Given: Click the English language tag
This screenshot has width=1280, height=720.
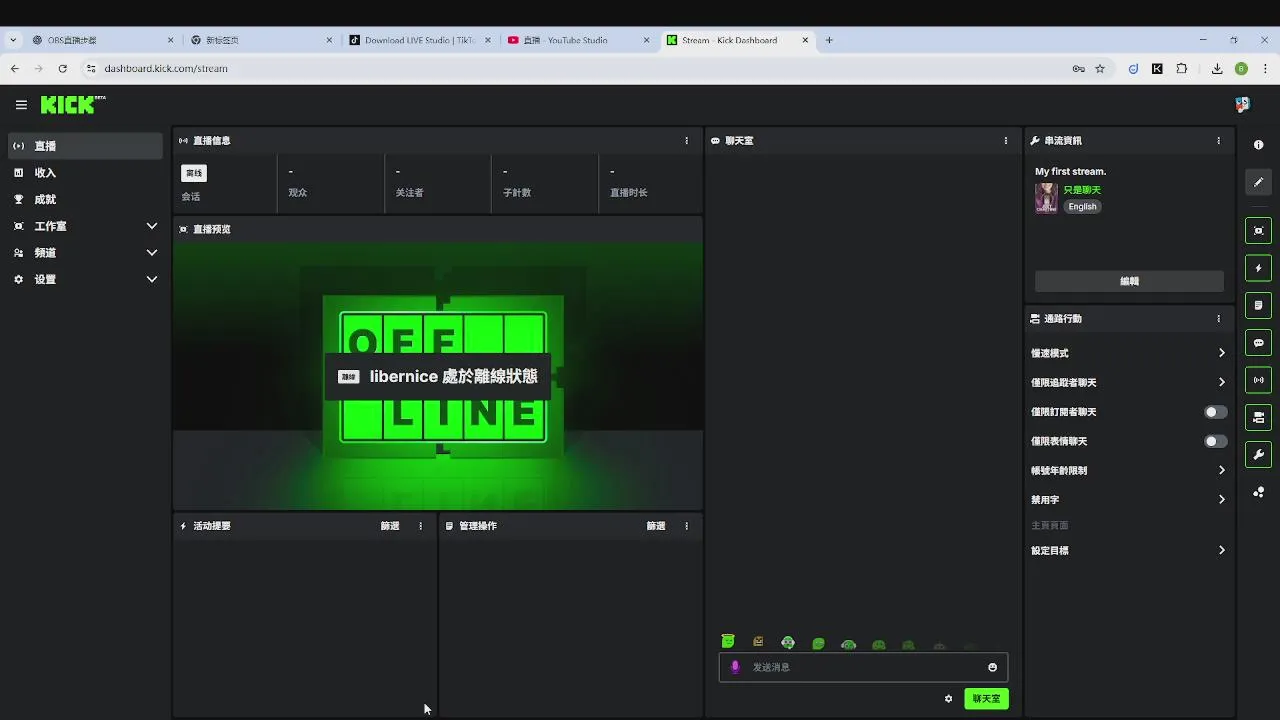Looking at the screenshot, I should (x=1082, y=207).
